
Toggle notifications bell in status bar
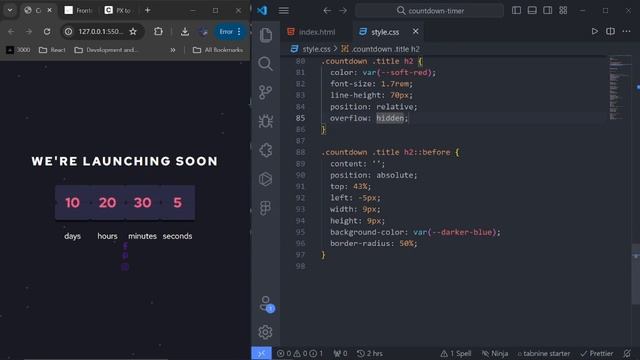[627, 353]
